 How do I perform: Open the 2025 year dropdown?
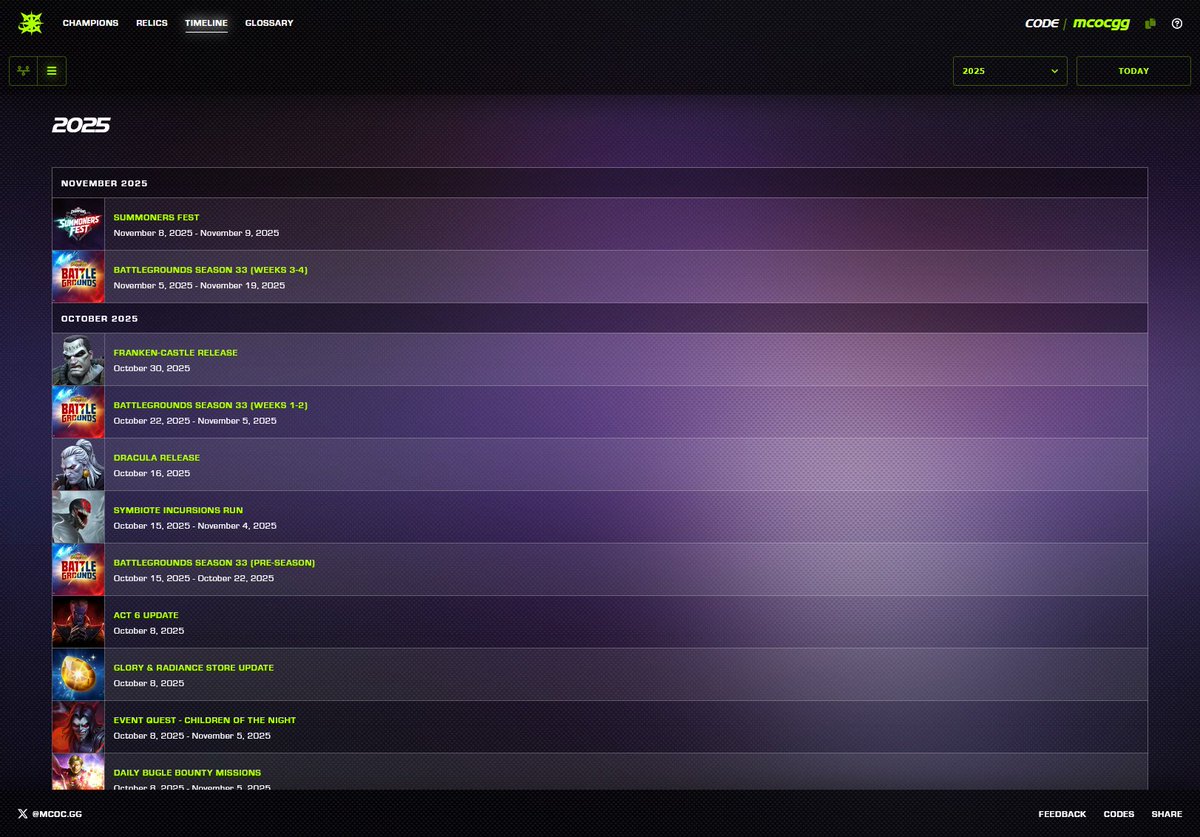1010,71
